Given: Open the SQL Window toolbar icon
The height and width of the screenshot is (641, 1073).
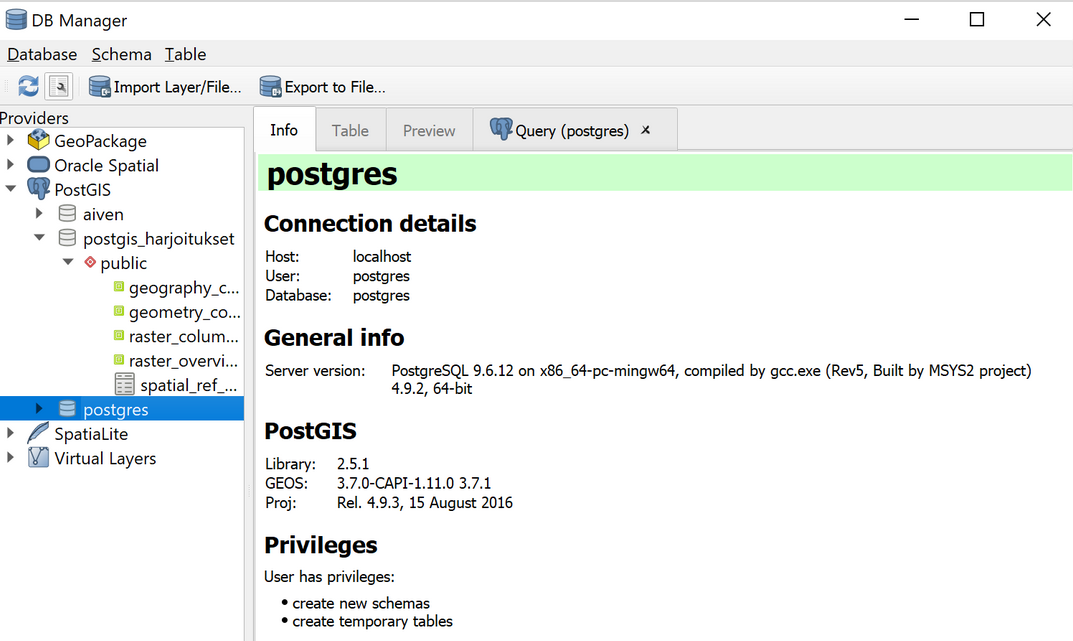Looking at the screenshot, I should [x=59, y=87].
